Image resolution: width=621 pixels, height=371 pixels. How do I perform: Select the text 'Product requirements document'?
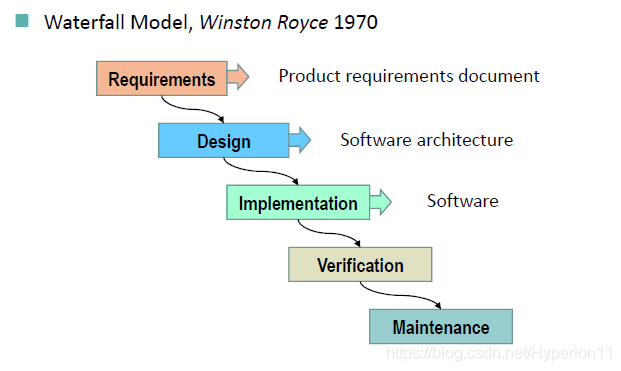[409, 76]
